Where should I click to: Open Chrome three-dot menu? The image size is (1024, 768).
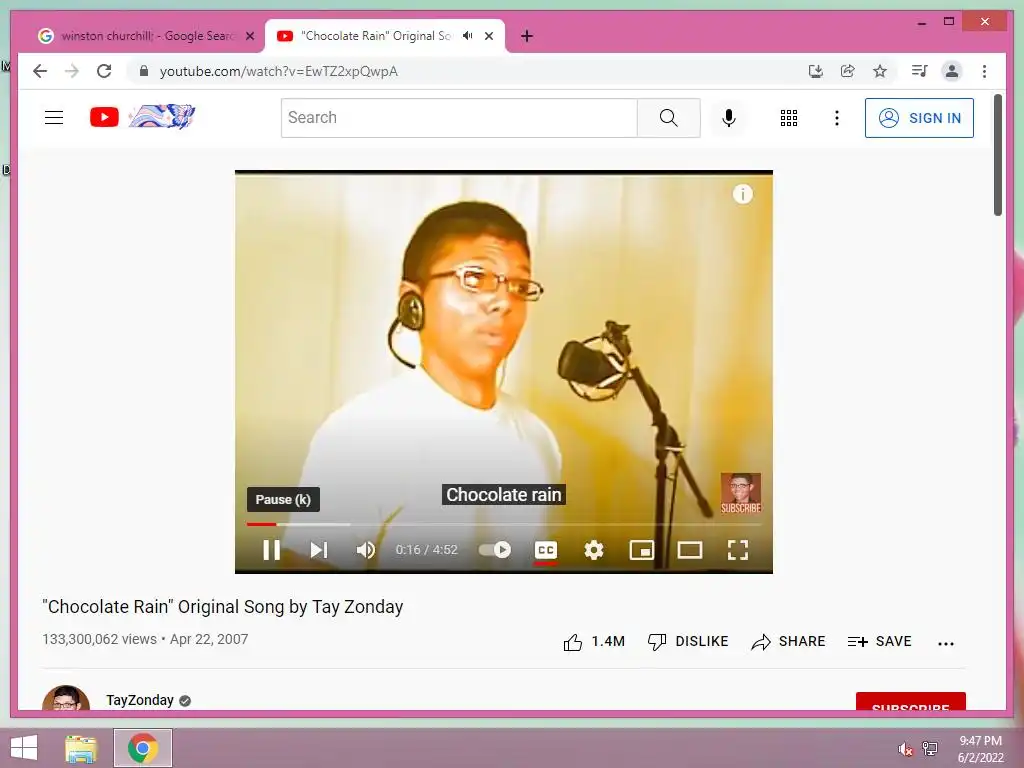point(984,71)
